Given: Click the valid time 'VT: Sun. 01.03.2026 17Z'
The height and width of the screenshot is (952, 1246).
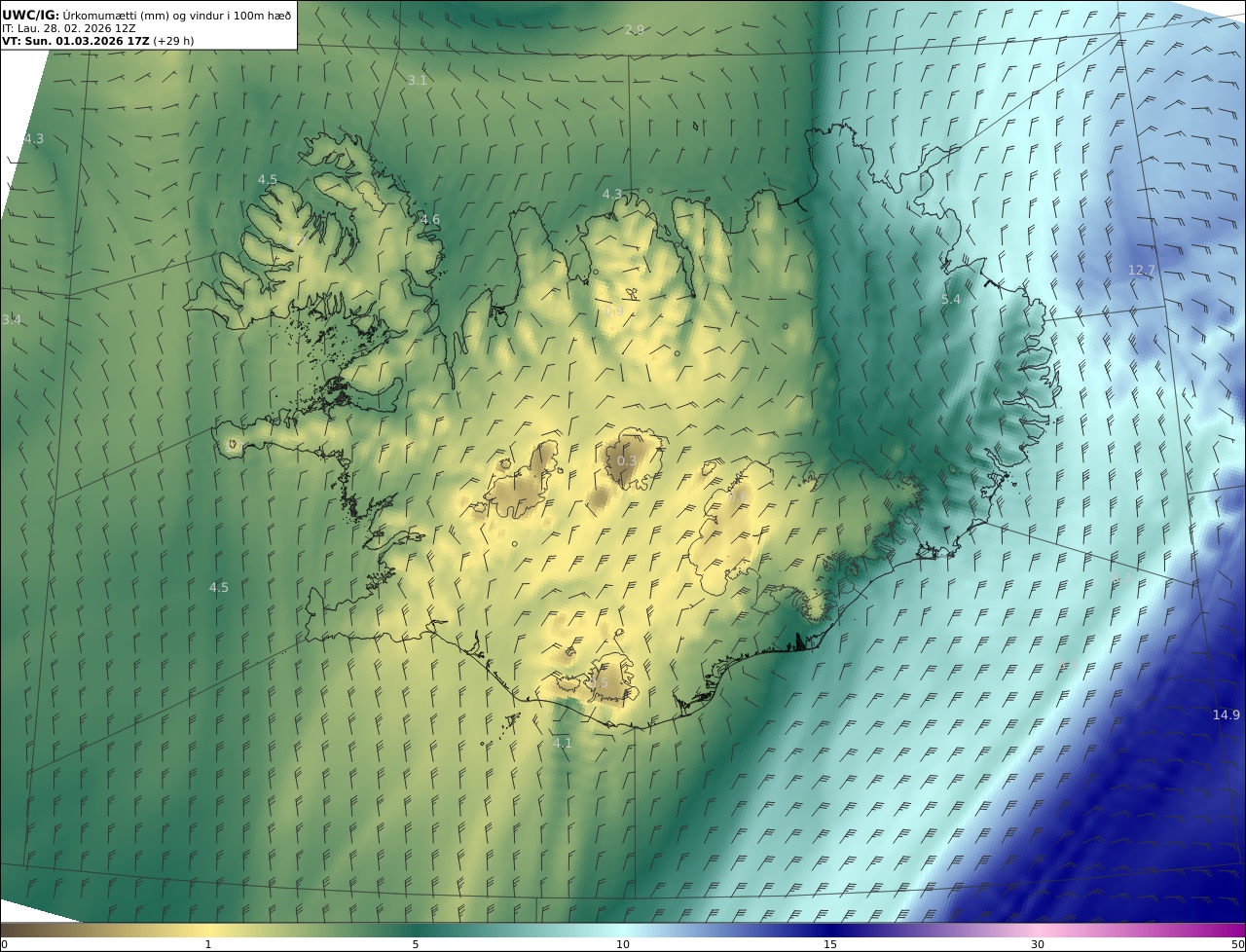Looking at the screenshot, I should click(75, 41).
